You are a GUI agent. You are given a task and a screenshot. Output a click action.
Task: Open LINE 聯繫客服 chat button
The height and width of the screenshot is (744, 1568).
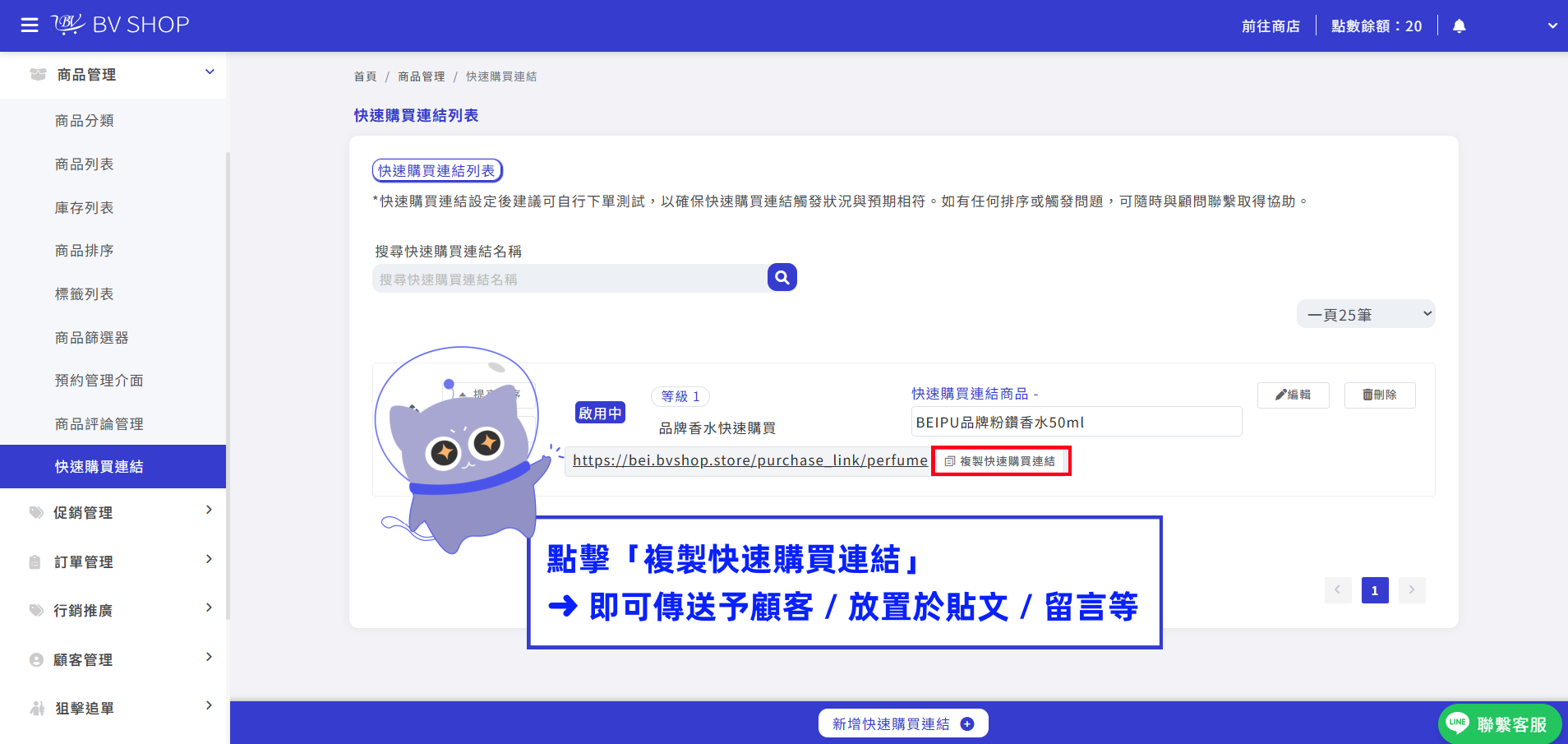1500,723
